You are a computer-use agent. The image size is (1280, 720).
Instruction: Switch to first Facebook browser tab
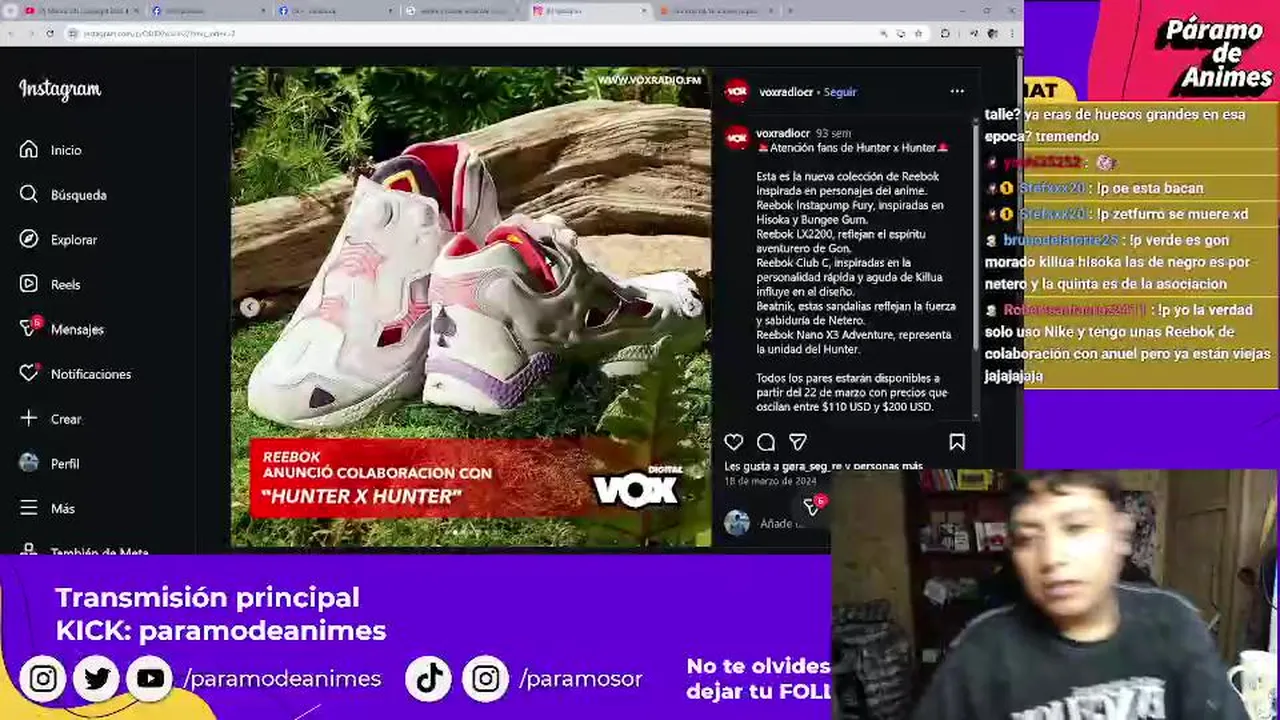click(207, 11)
